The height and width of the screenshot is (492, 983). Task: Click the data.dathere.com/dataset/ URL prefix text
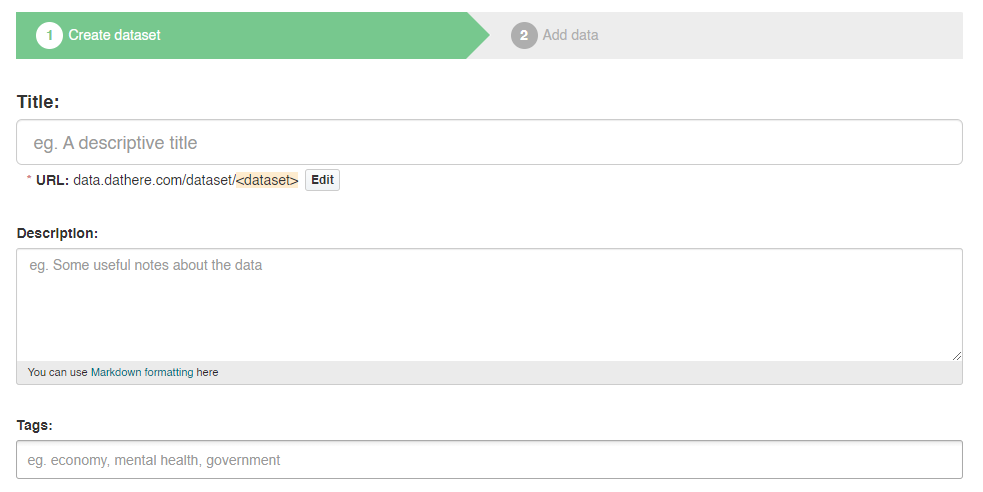154,181
